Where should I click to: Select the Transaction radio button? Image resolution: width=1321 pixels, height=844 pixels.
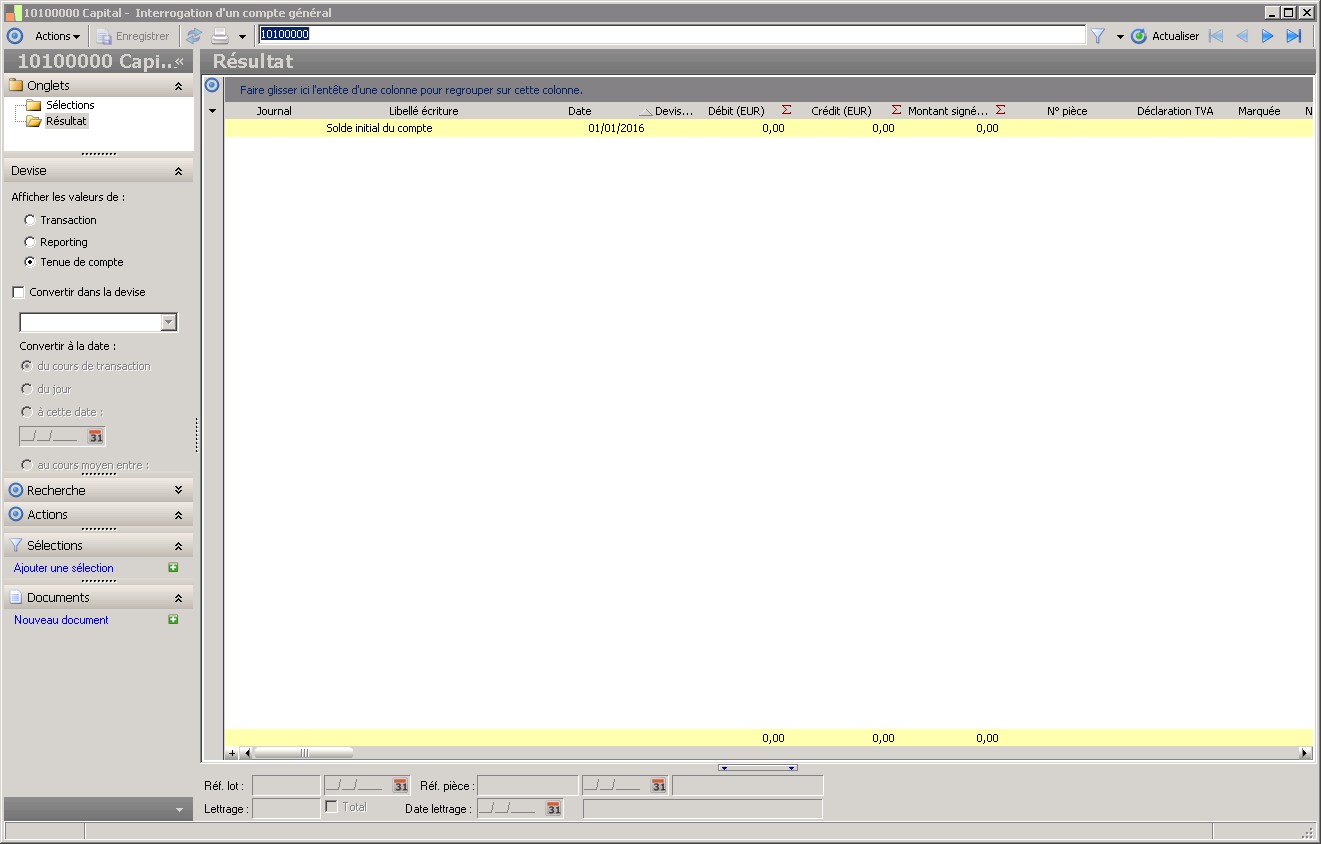tap(30, 220)
